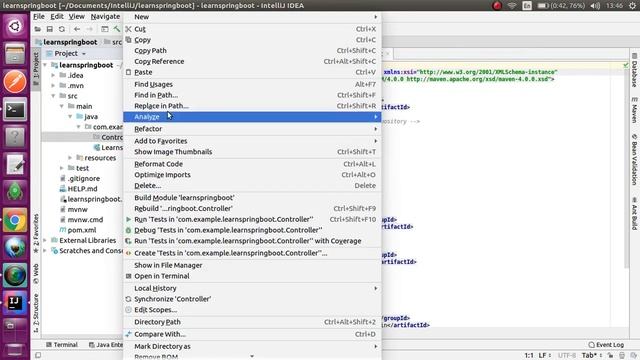Open Files manager from the dock
This screenshot has height=360, width=640.
click(x=15, y=54)
